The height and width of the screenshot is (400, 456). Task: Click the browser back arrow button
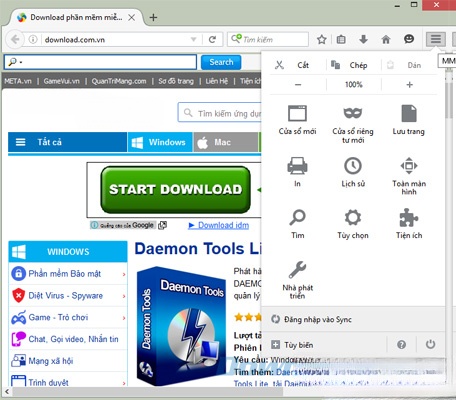(15, 39)
